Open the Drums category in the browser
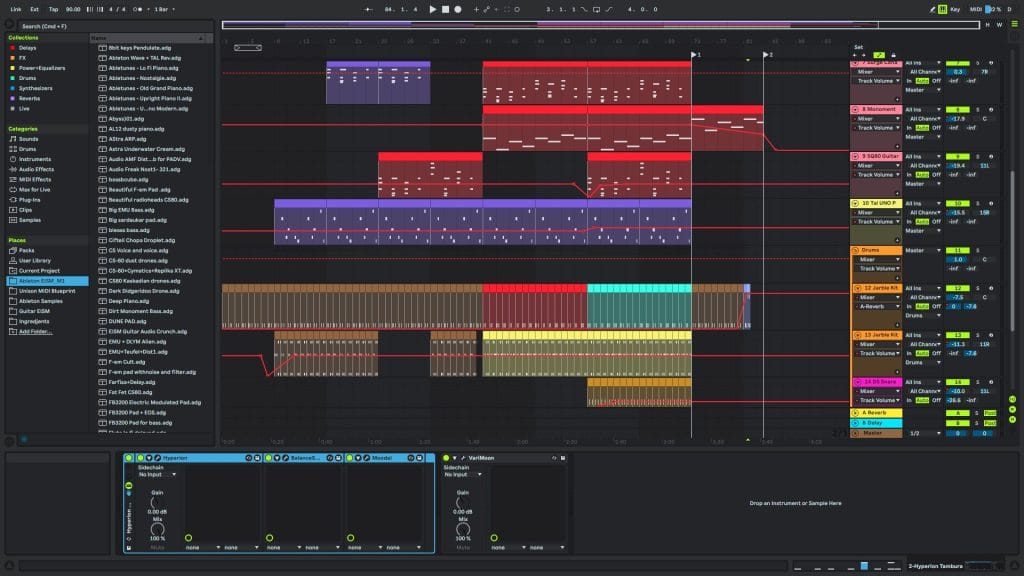This screenshot has height=576, width=1024. tap(27, 148)
